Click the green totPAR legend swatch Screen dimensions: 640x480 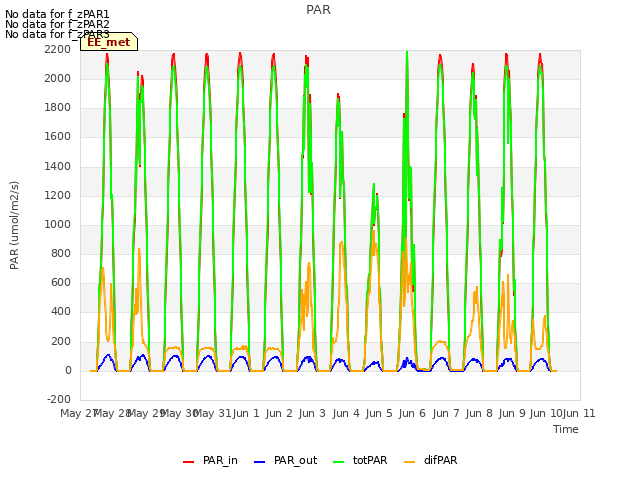point(339,462)
